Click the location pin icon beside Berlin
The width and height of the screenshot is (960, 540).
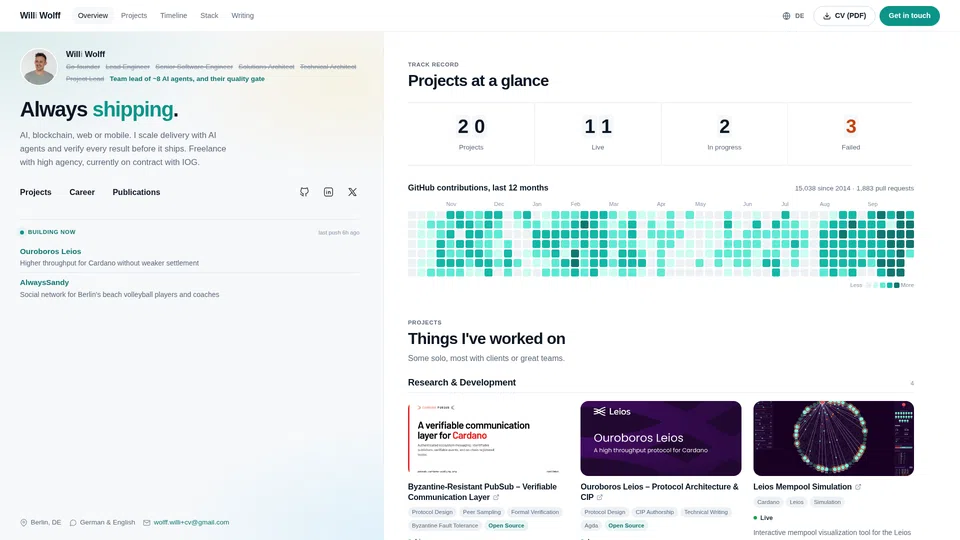[x=24, y=523]
